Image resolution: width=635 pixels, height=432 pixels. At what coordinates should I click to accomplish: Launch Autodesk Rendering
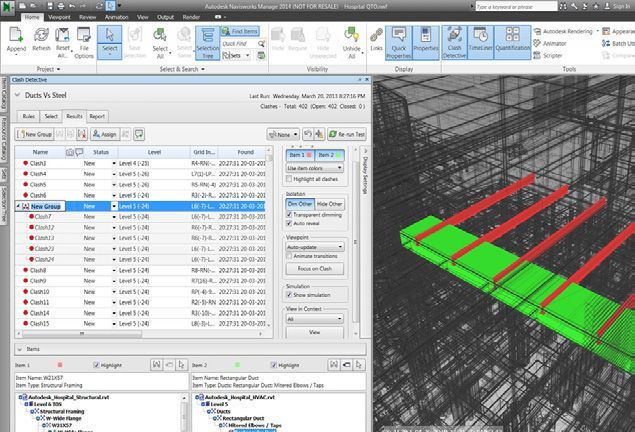(565, 31)
